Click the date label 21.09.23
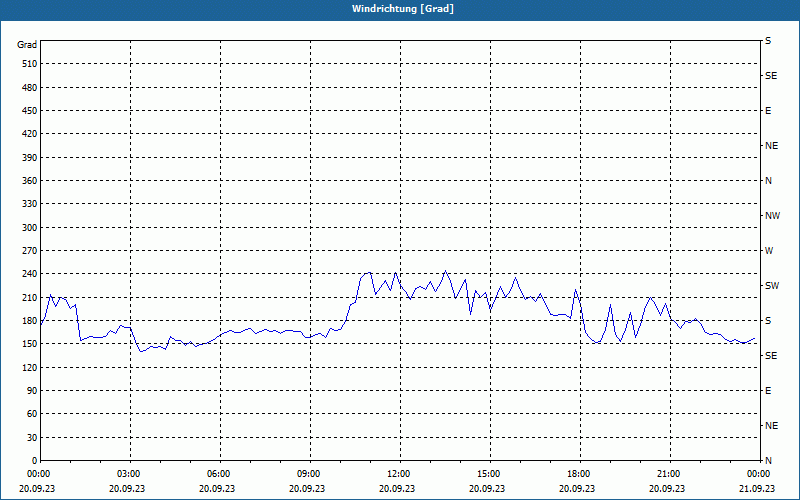Viewport: 800px width, 500px height. 757,488
